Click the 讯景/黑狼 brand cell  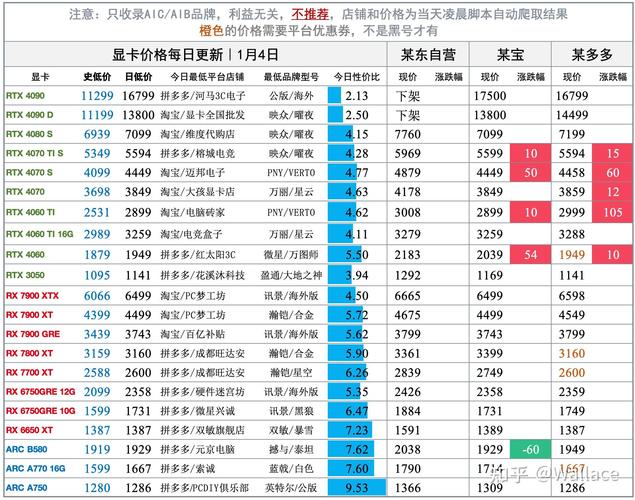[x=291, y=411]
